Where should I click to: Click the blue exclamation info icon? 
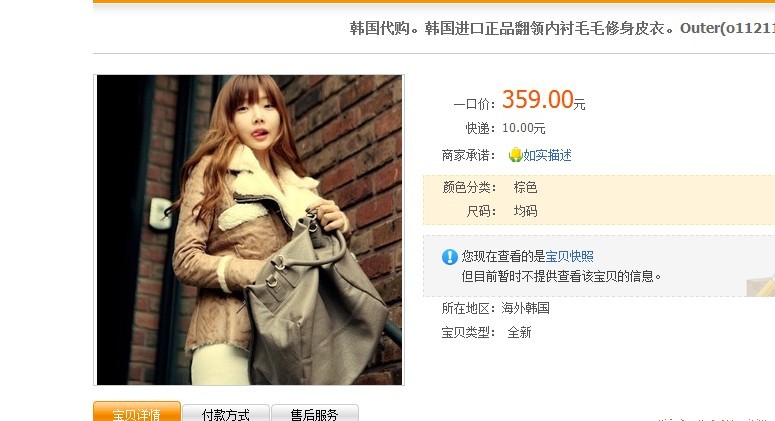pyautogui.click(x=449, y=257)
